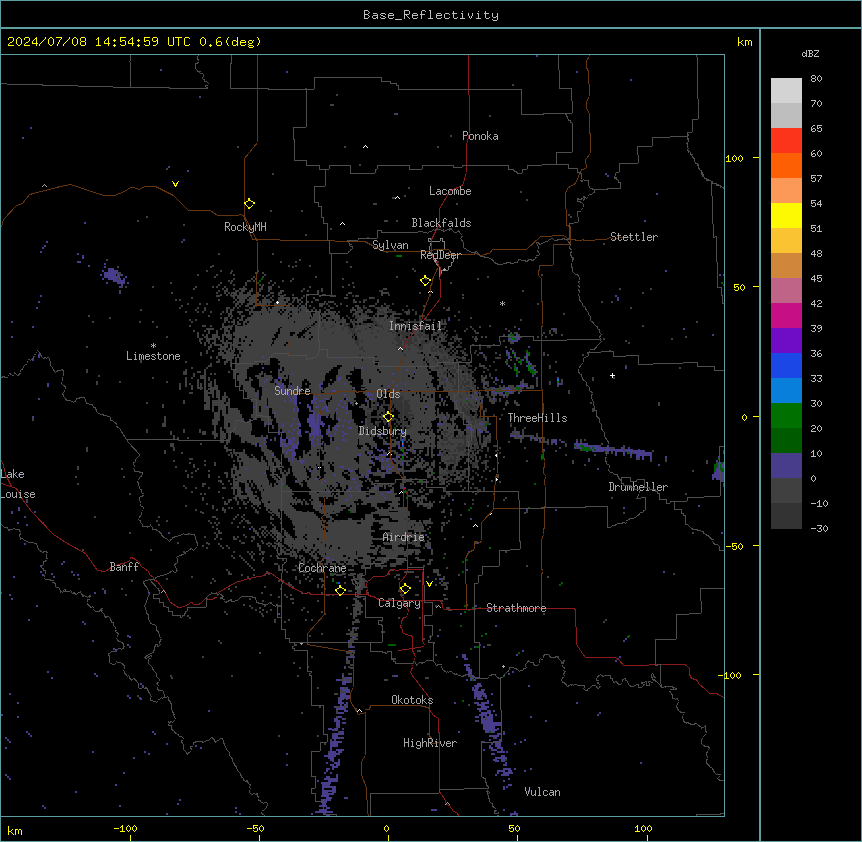Click the Stettler label

(x=634, y=237)
